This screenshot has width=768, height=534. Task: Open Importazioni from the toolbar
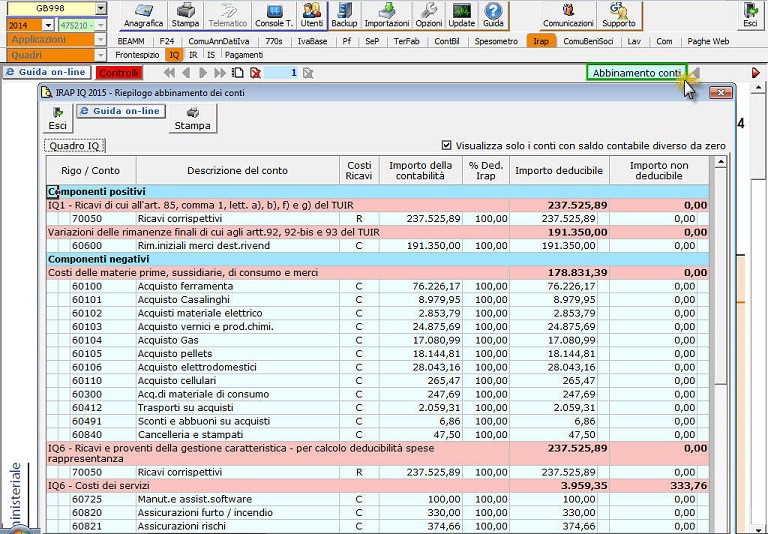click(386, 16)
